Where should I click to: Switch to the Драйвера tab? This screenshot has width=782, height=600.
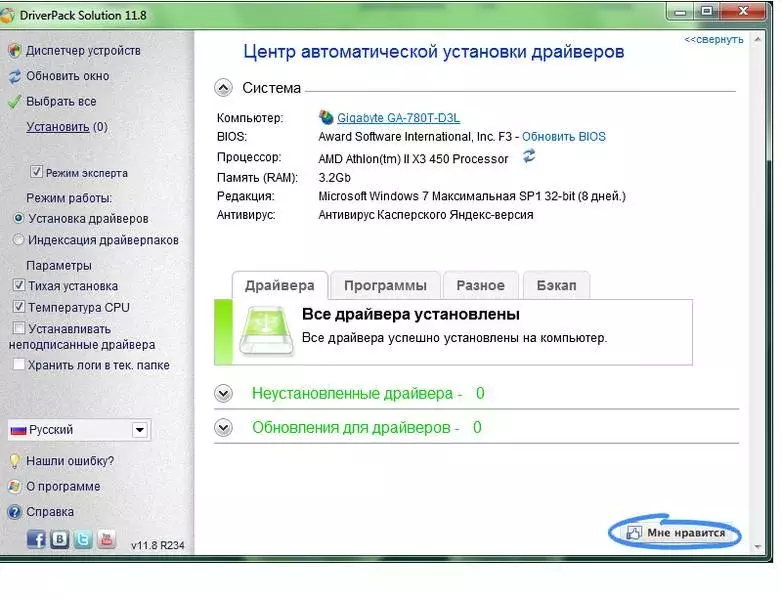280,285
